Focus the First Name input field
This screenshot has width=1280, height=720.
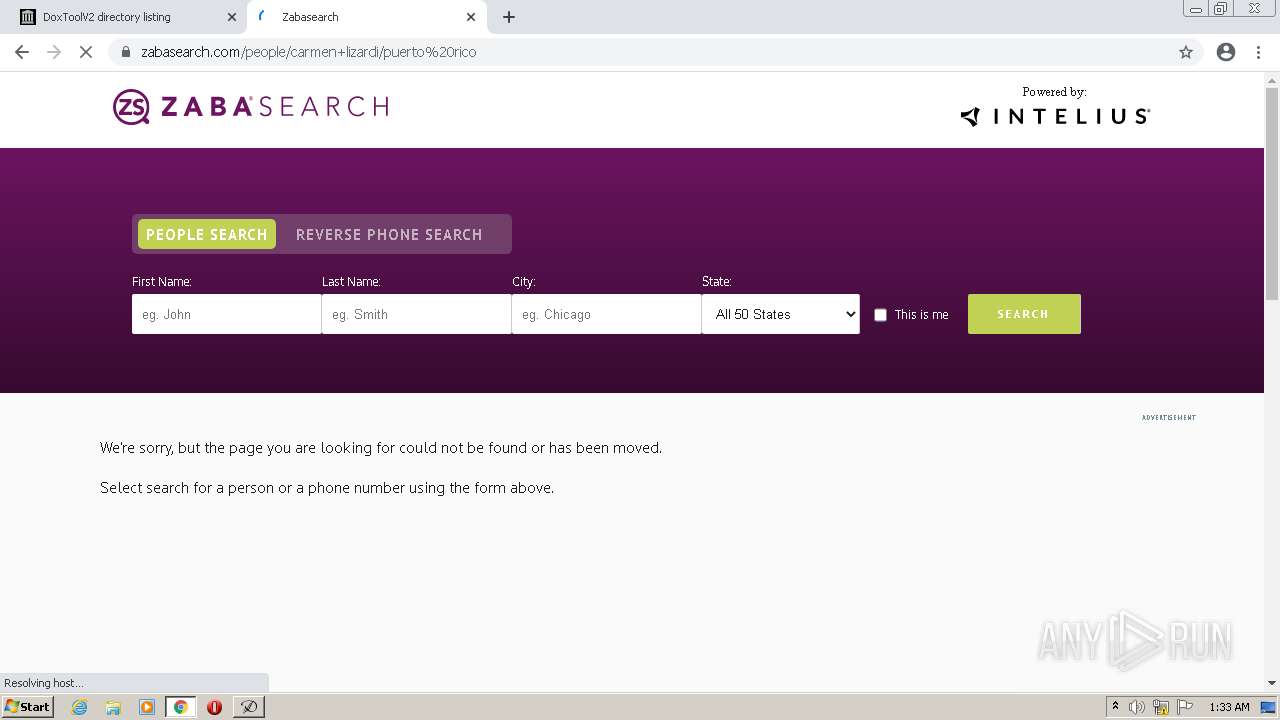(226, 314)
